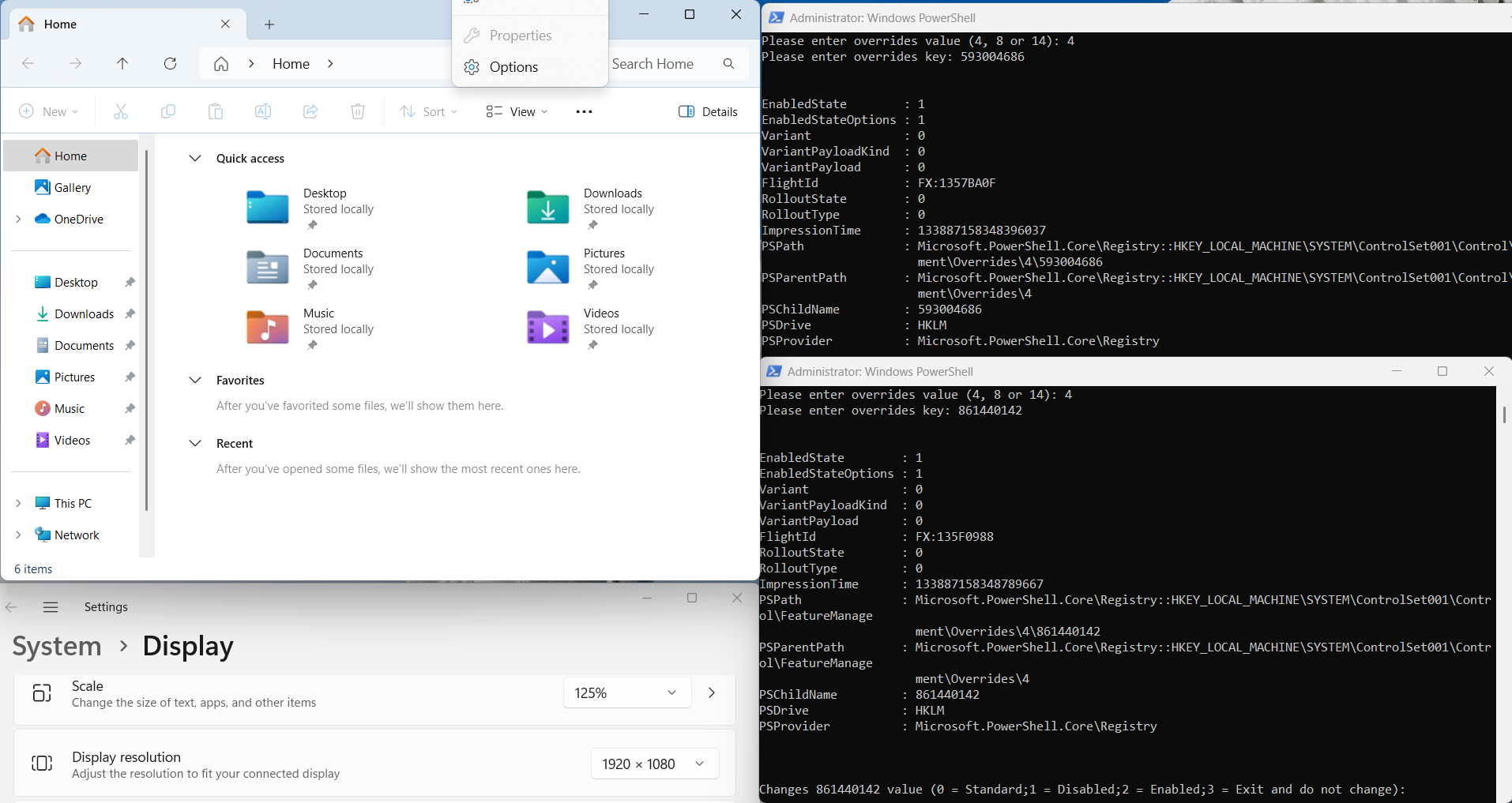Click Home in the Explorer address bar
The height and width of the screenshot is (803, 1512).
click(x=291, y=64)
